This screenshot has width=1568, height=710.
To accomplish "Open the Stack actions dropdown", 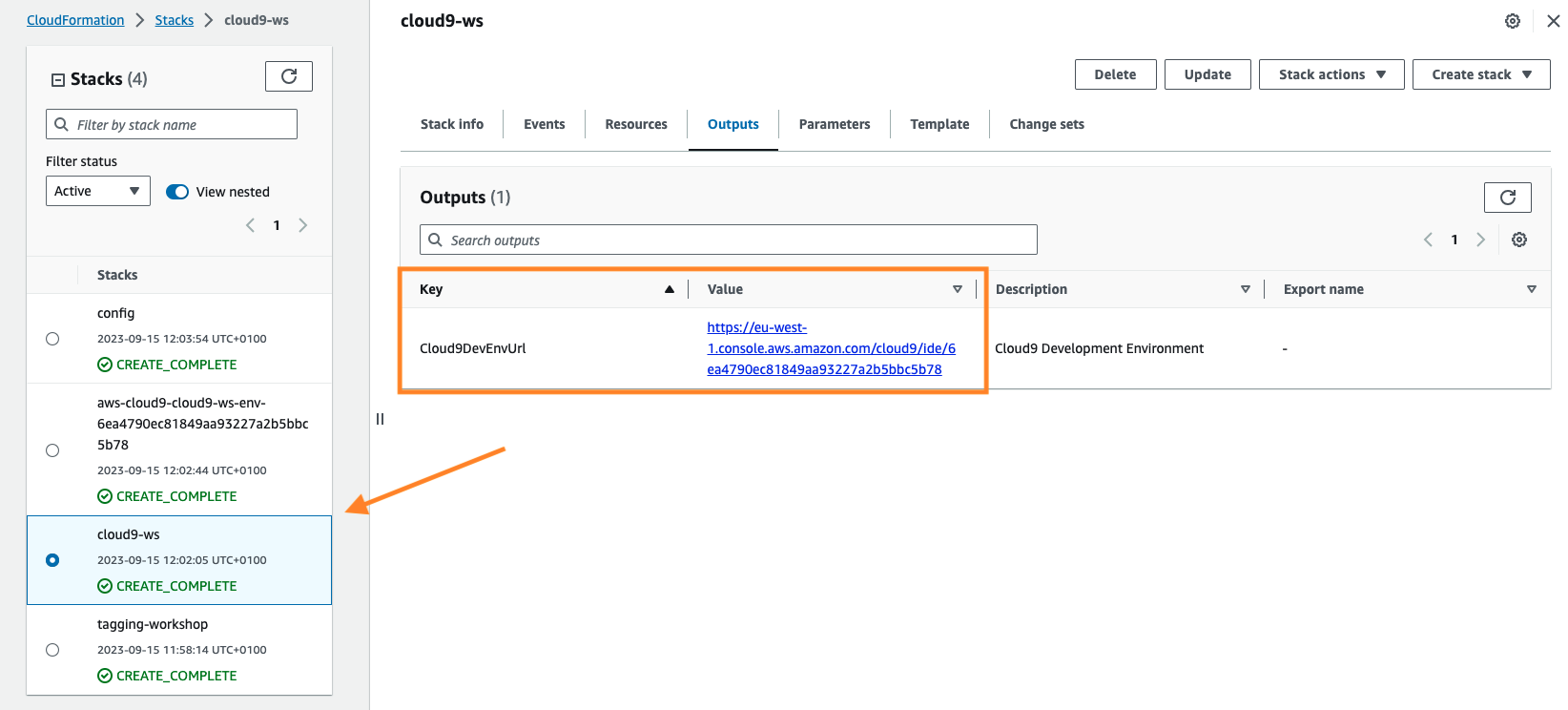I will tap(1331, 74).
